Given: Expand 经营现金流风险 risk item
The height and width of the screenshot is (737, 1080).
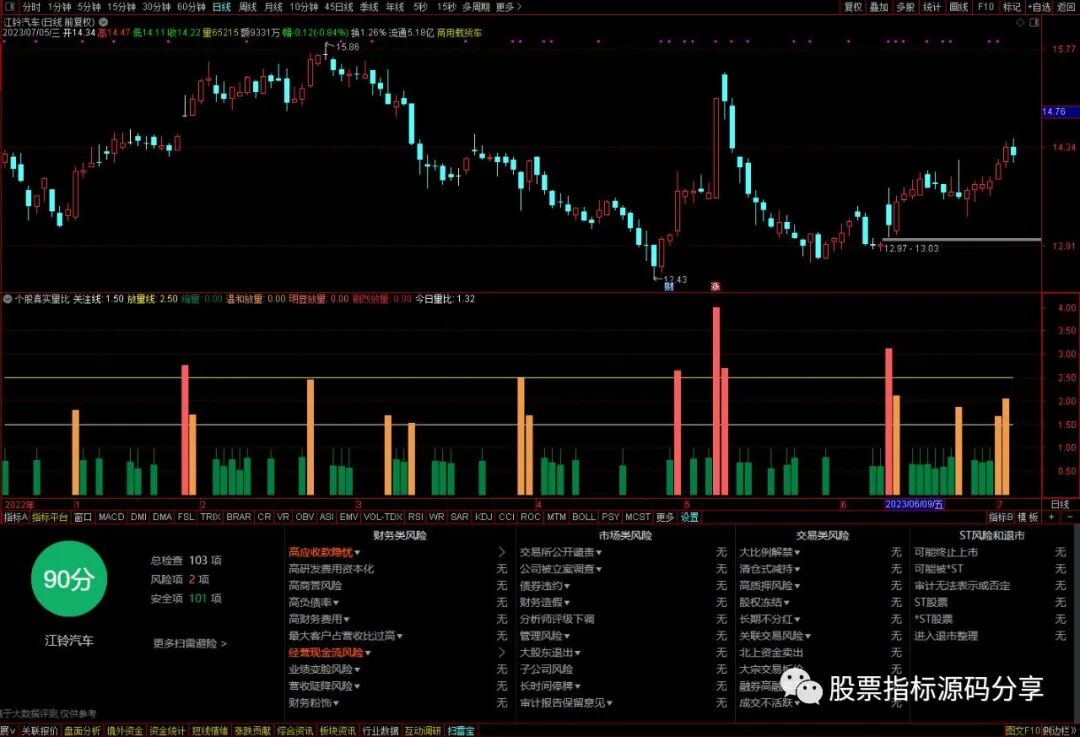Looking at the screenshot, I should coord(329,652).
